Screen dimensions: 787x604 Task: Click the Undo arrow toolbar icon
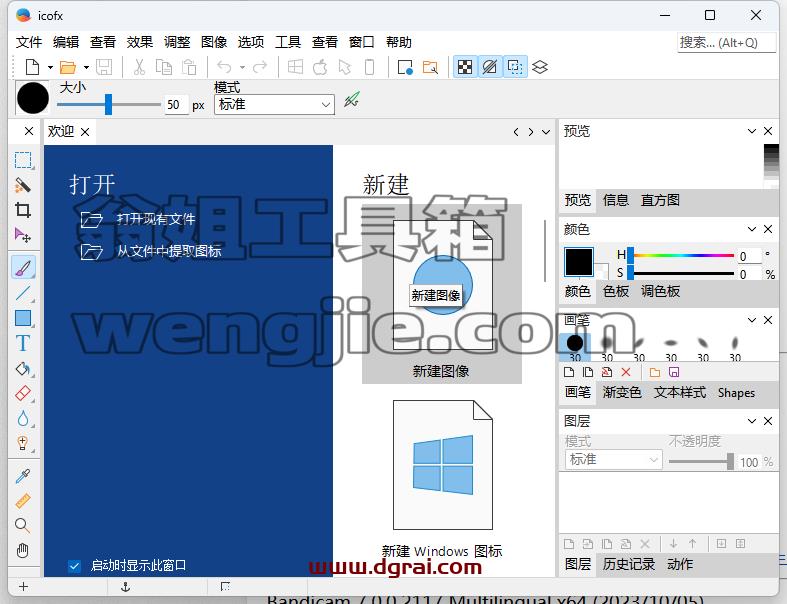(x=224, y=67)
